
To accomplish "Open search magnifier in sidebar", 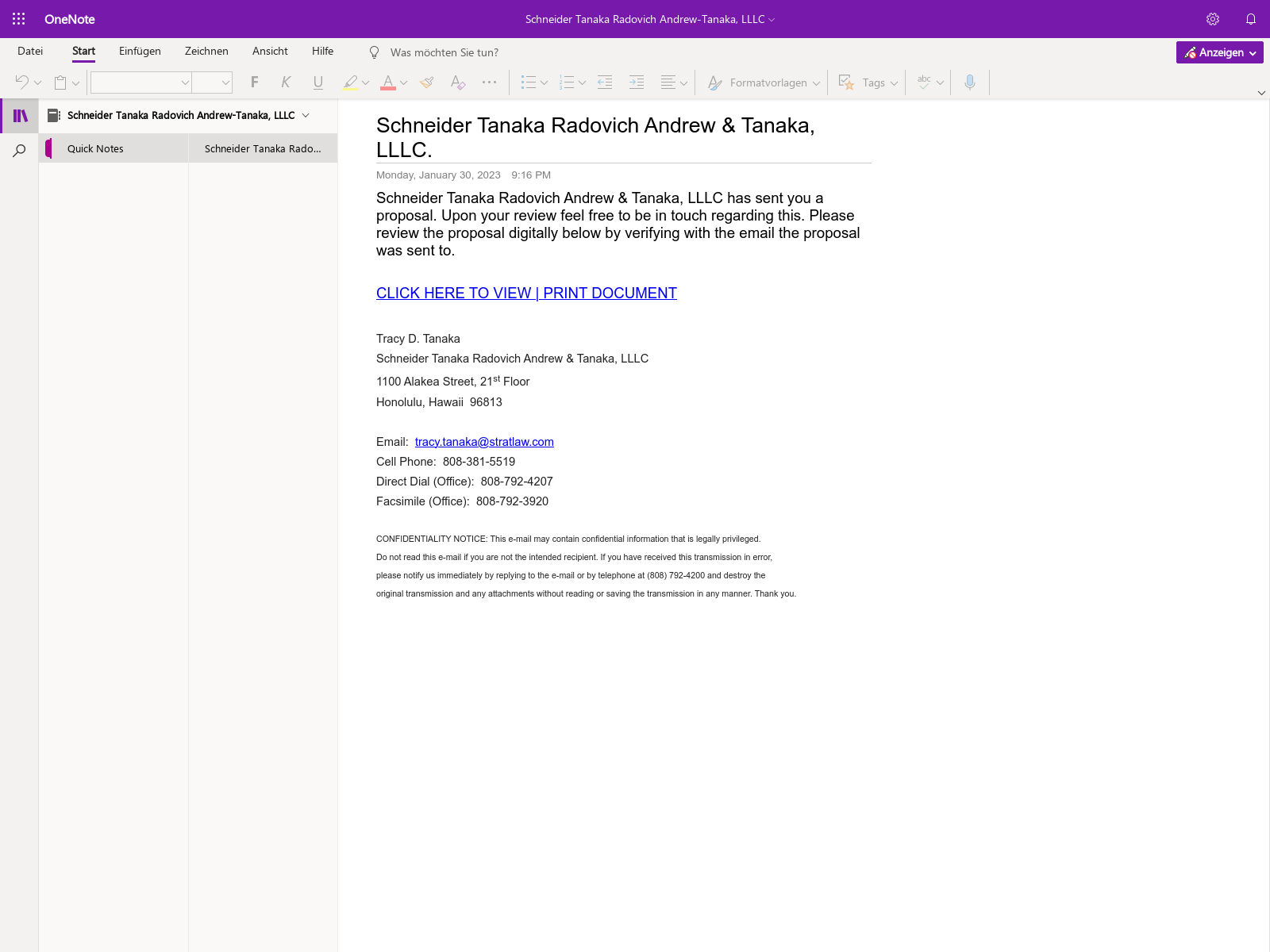I will pos(19,151).
